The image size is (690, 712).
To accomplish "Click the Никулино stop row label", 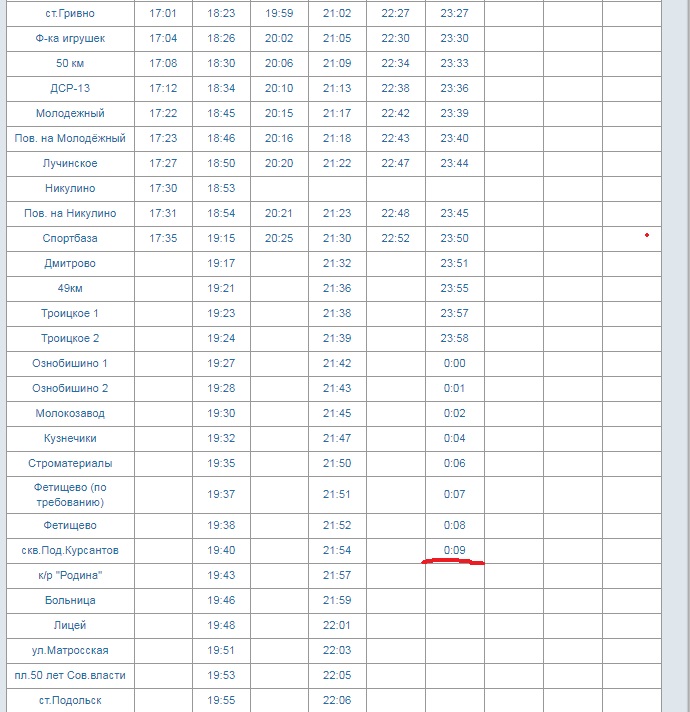I will point(68,188).
